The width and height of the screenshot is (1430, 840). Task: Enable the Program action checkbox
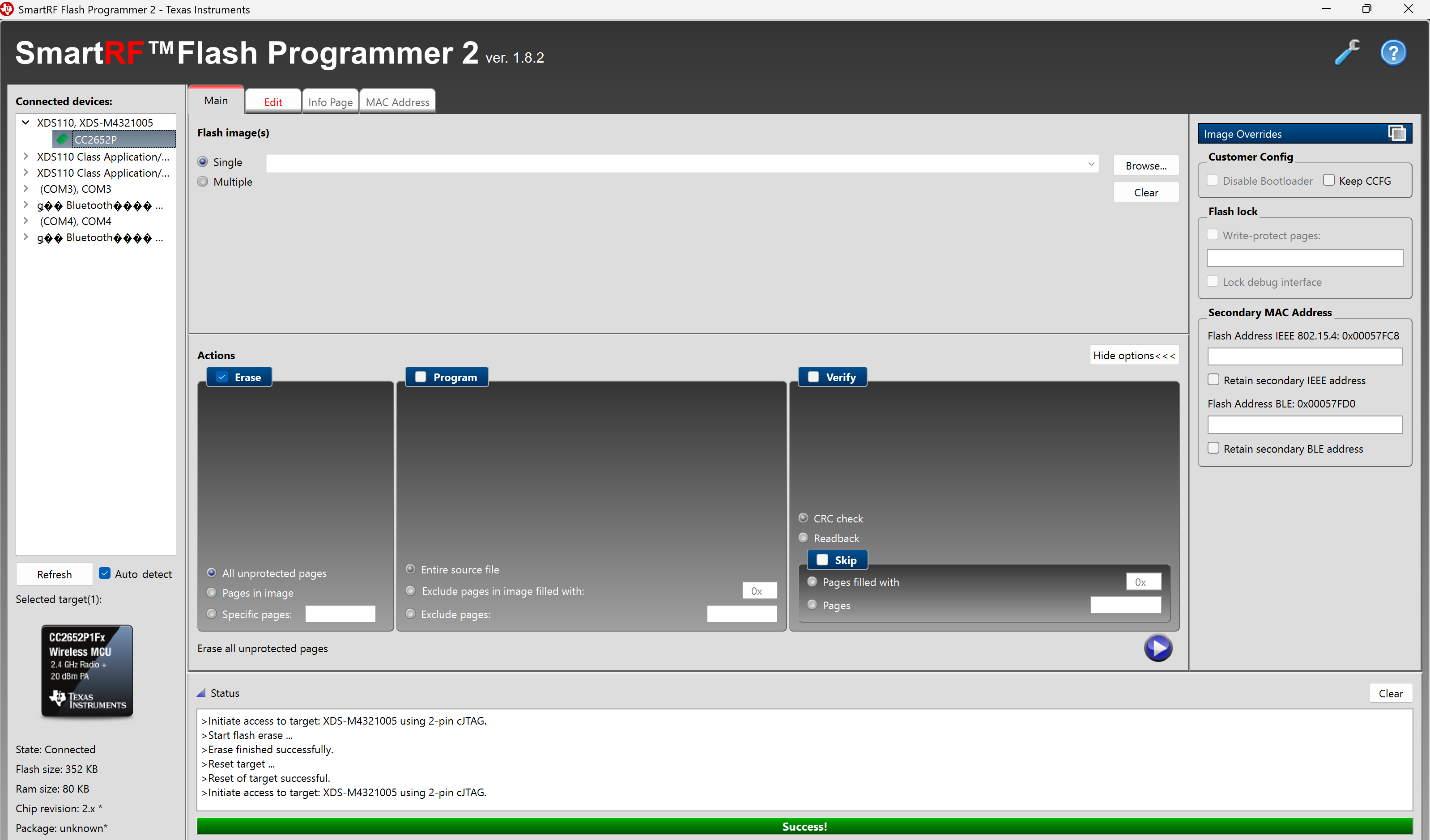point(421,377)
